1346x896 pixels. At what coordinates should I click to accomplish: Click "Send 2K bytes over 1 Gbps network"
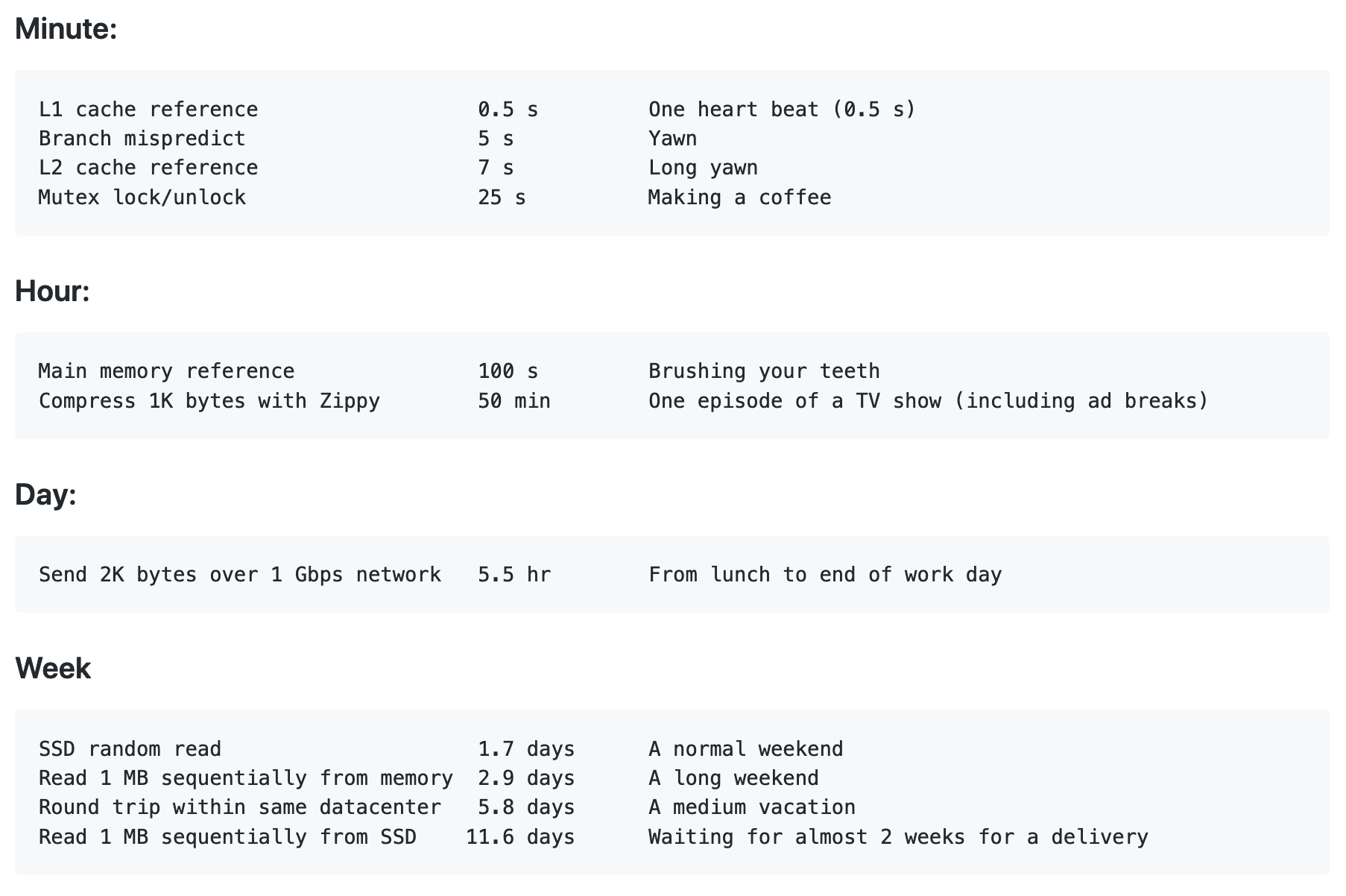(x=240, y=575)
